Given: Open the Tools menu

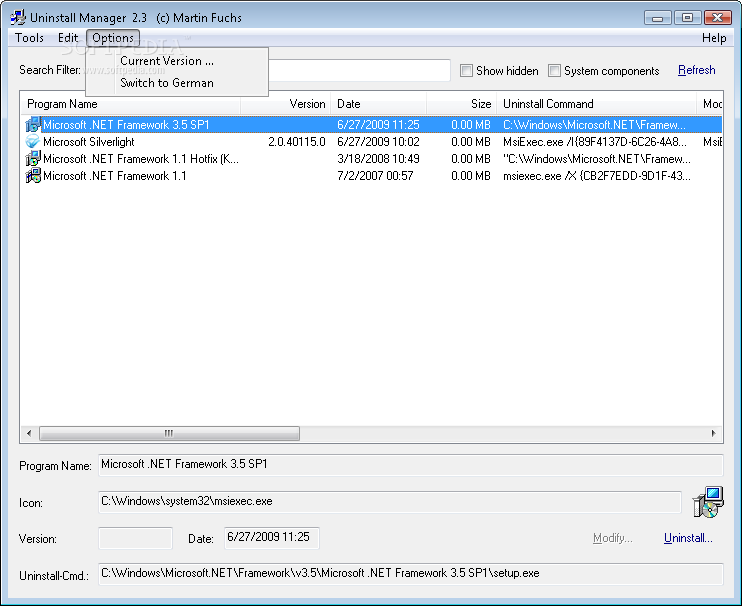Looking at the screenshot, I should coord(29,38).
